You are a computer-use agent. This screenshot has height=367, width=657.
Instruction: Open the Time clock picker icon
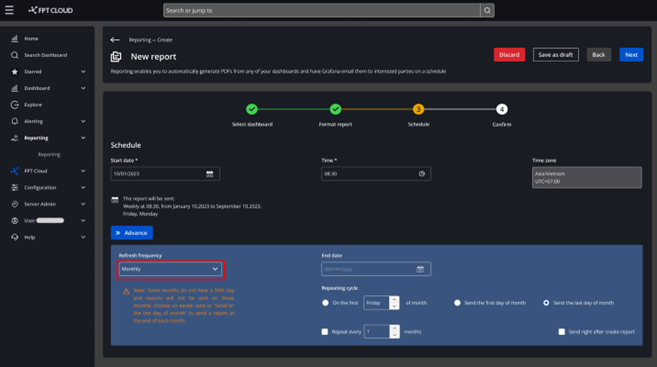click(x=422, y=174)
